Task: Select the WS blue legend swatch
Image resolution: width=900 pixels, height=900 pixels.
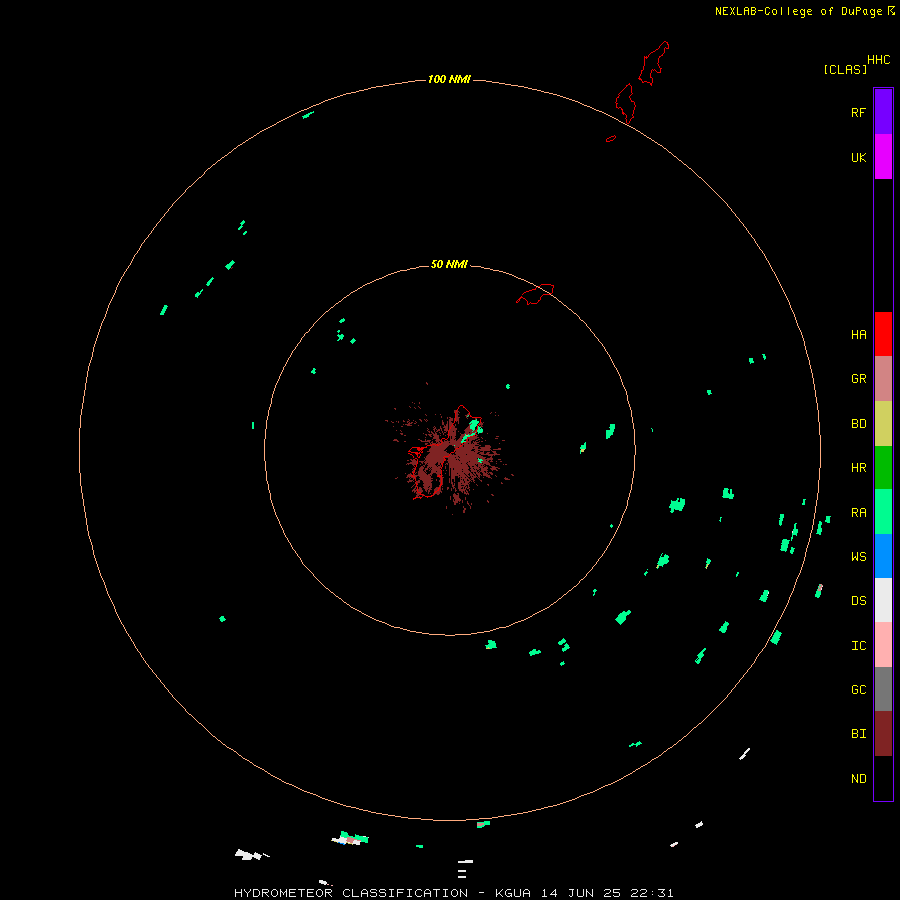Action: pyautogui.click(x=883, y=556)
